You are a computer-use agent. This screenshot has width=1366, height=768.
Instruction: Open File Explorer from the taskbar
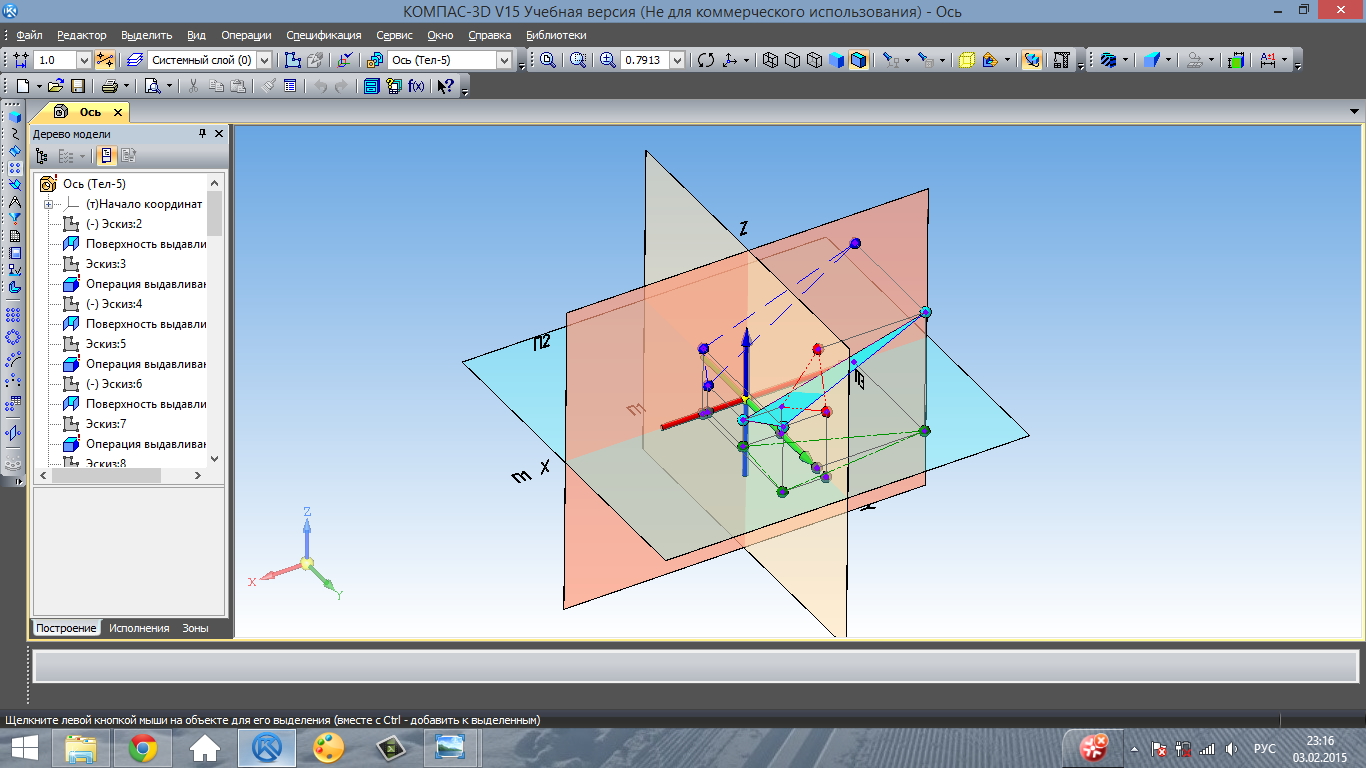[x=81, y=747]
